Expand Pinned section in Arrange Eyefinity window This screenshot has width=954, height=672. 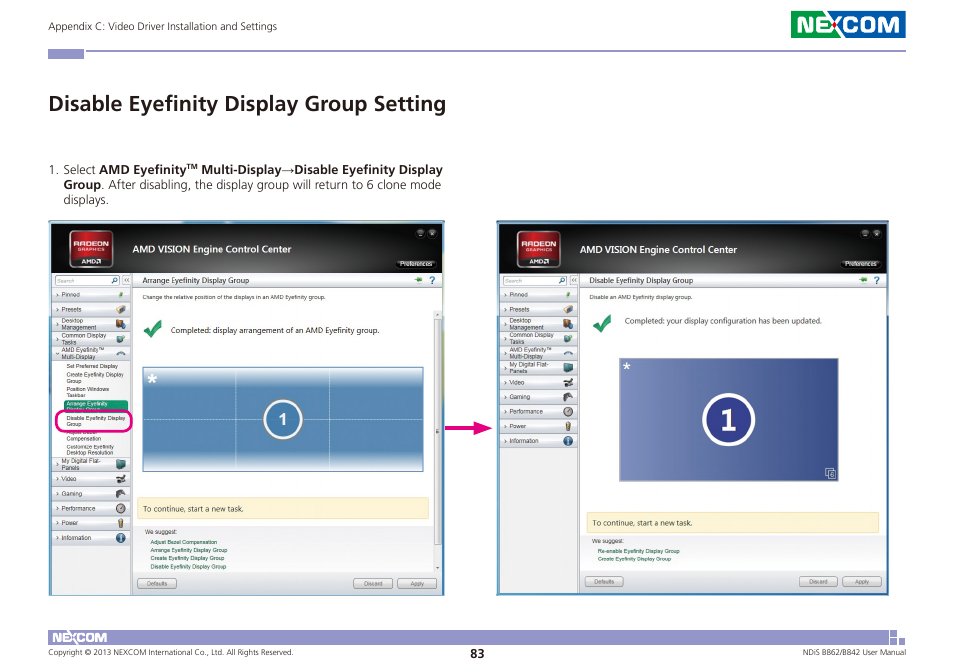tap(57, 295)
